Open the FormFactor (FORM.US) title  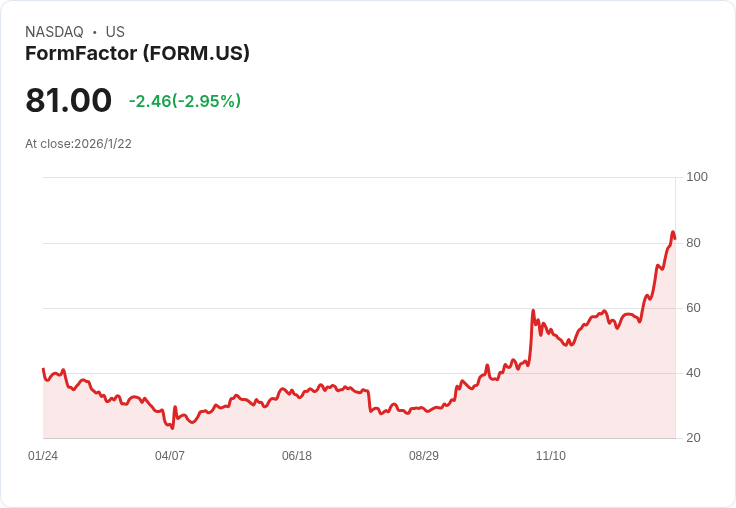(x=137, y=53)
